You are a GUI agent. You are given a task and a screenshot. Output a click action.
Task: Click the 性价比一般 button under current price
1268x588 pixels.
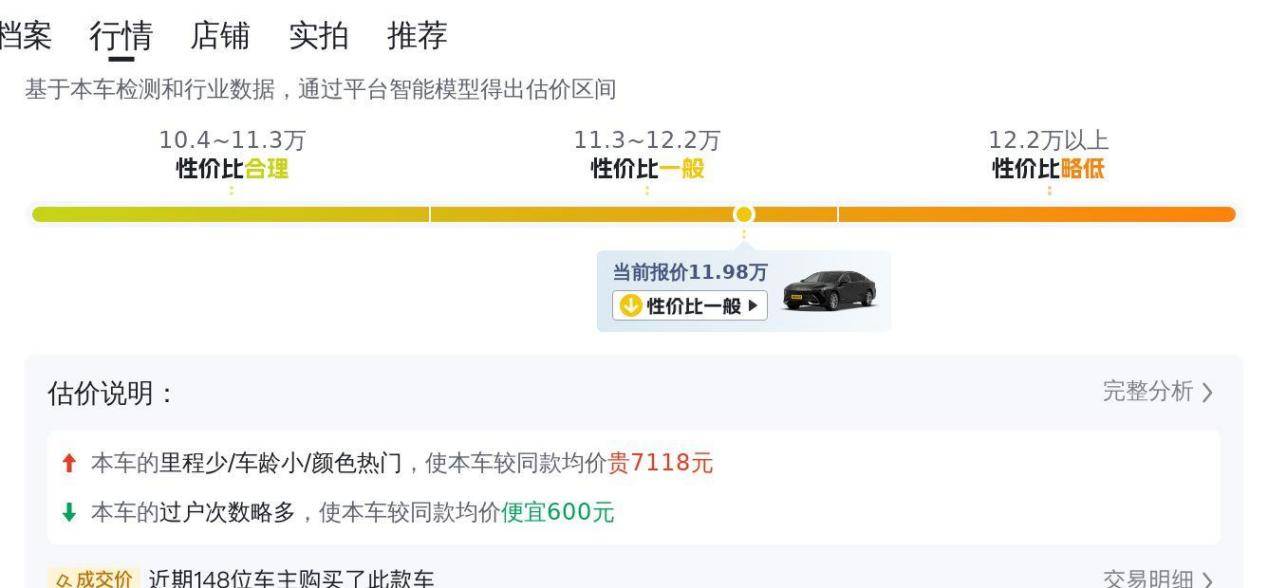[x=690, y=306]
